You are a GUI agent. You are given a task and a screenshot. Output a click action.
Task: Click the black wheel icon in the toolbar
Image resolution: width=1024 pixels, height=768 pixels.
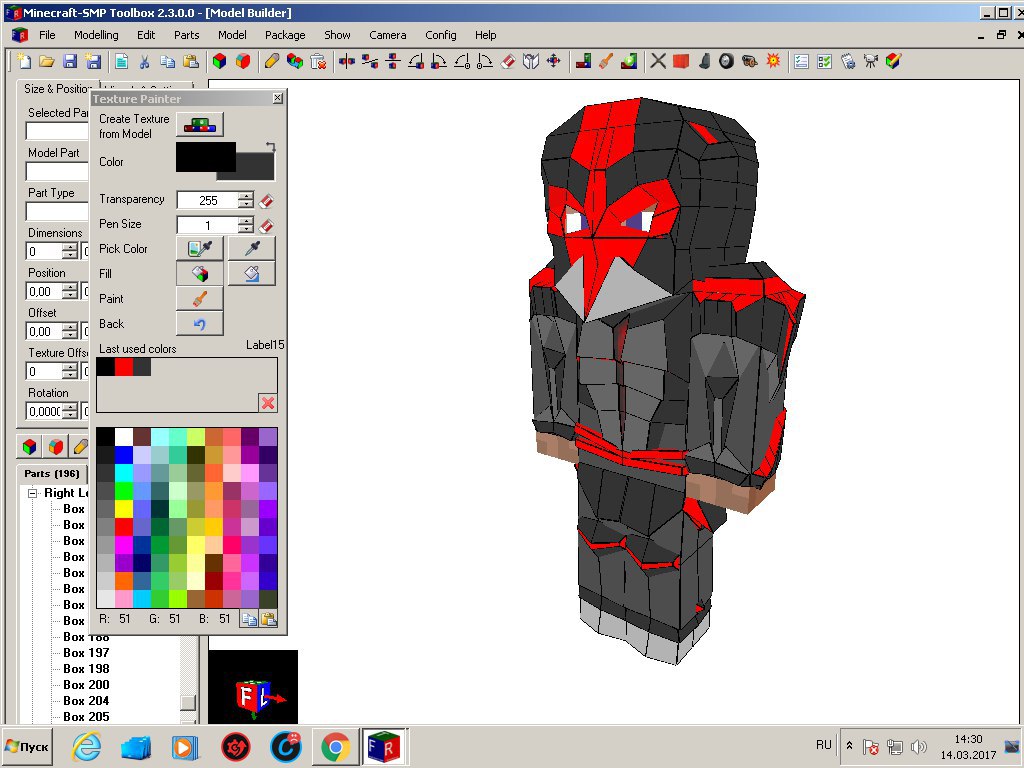(x=726, y=61)
